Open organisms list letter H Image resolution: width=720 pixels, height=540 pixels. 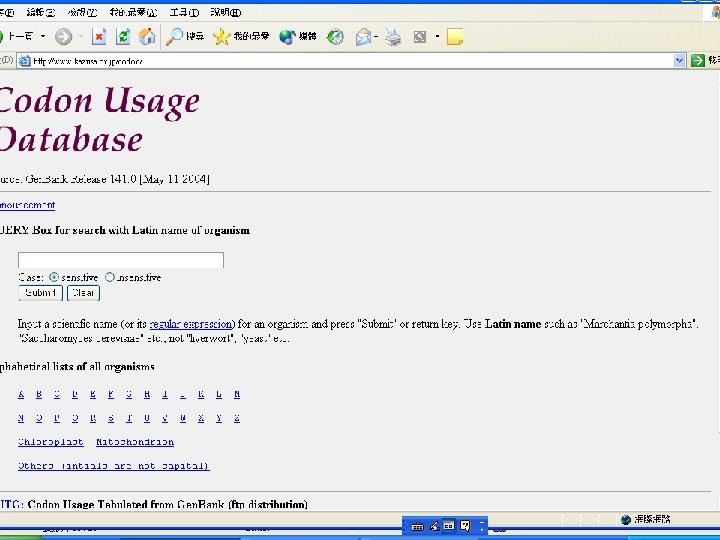pos(147,394)
